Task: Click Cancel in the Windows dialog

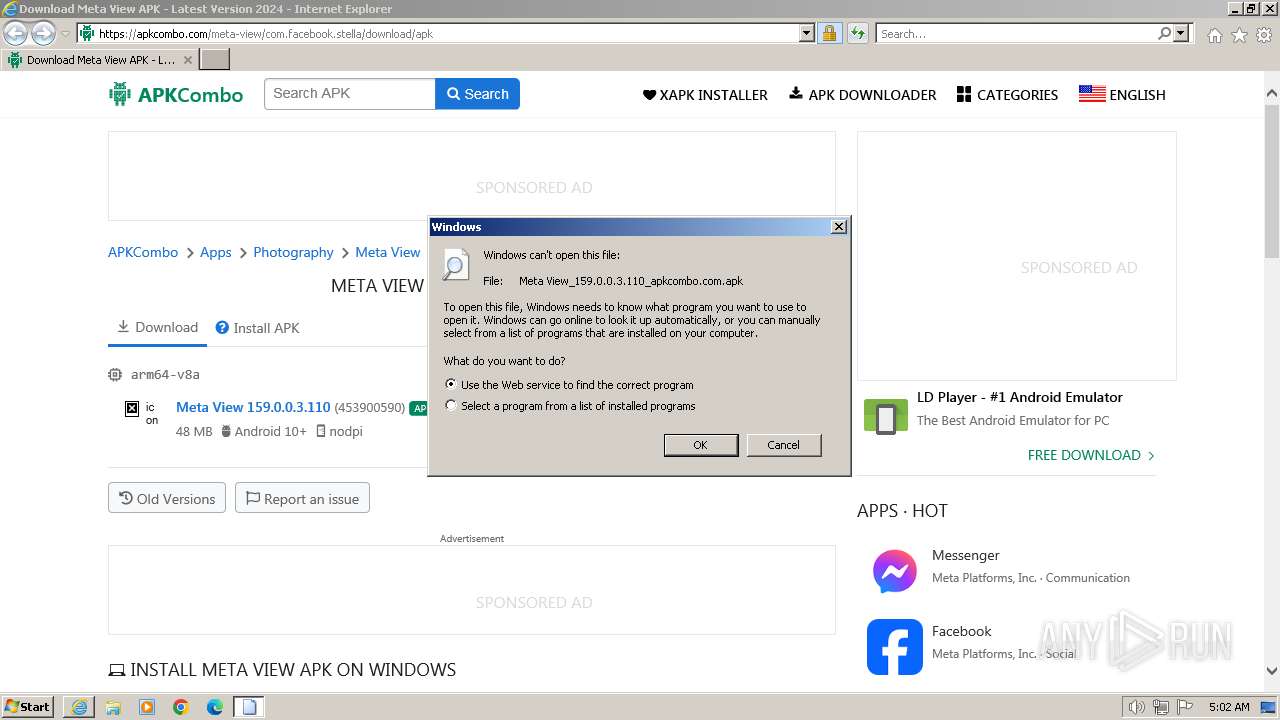Action: click(x=783, y=445)
